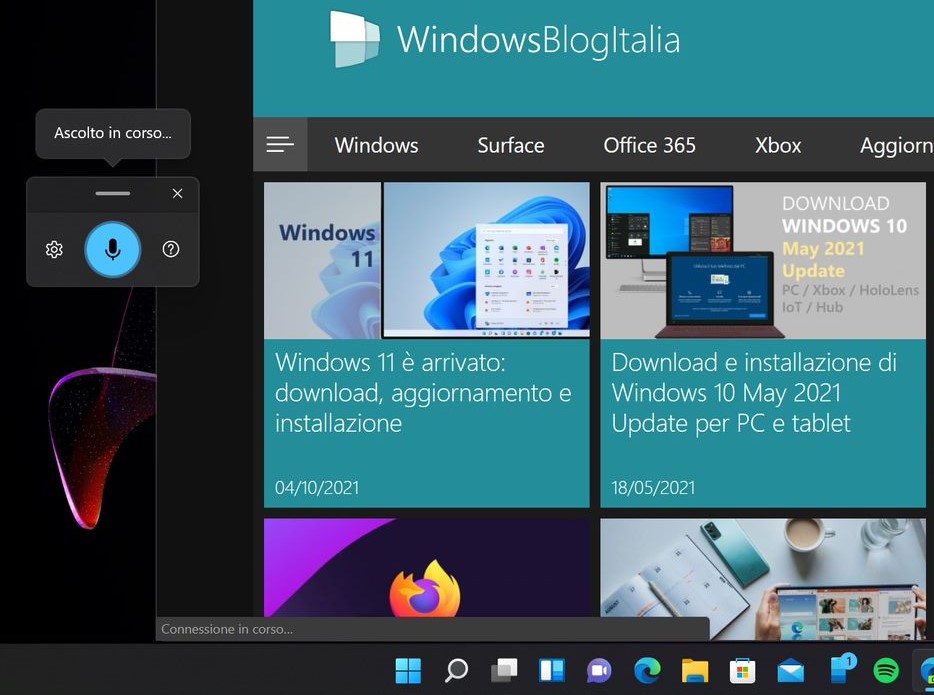Launch Teams Chat from taskbar
The height and width of the screenshot is (695, 934).
pyautogui.click(x=599, y=671)
